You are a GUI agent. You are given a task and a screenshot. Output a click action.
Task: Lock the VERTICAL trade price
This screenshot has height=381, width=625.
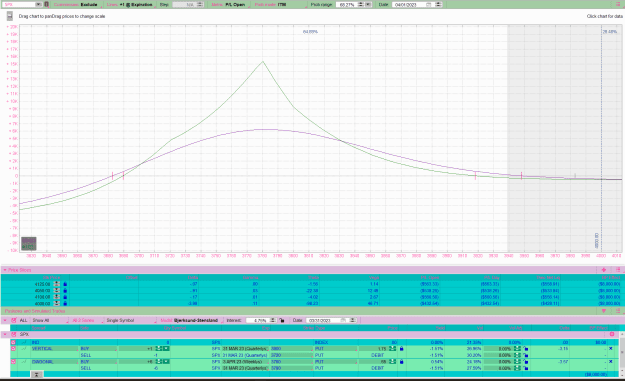click(401, 349)
